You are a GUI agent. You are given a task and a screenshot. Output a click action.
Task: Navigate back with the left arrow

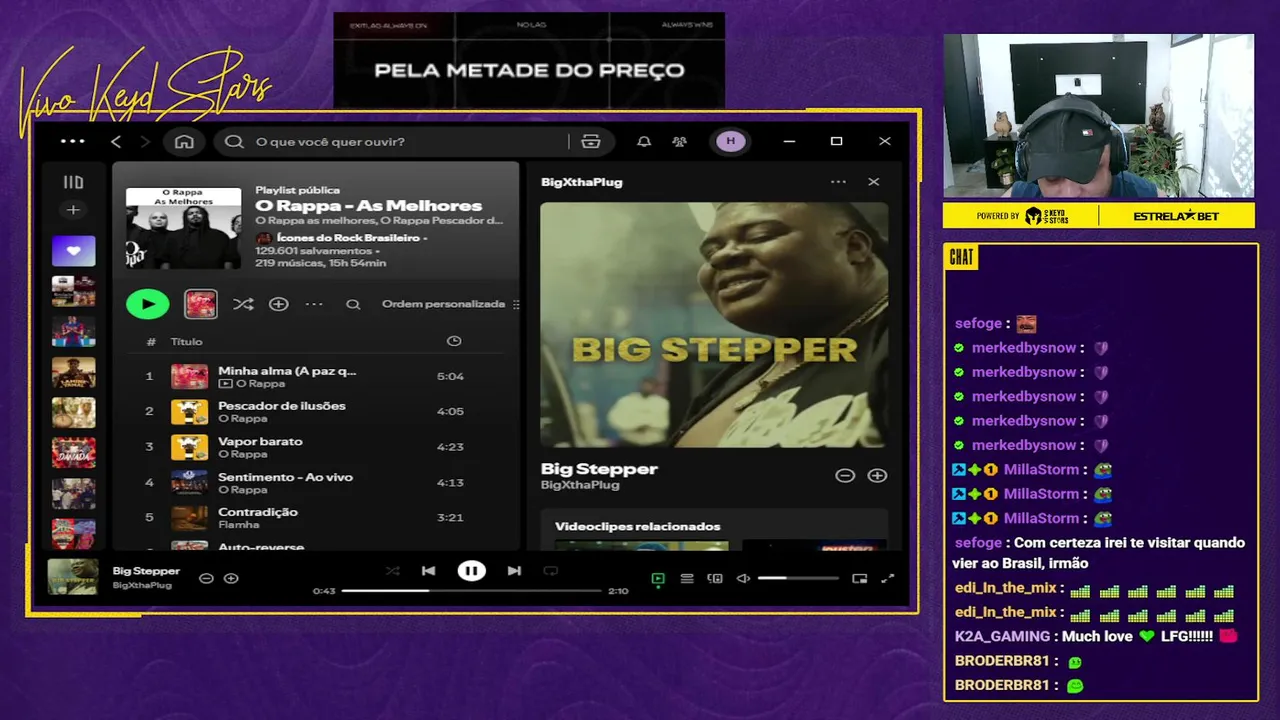click(x=116, y=142)
